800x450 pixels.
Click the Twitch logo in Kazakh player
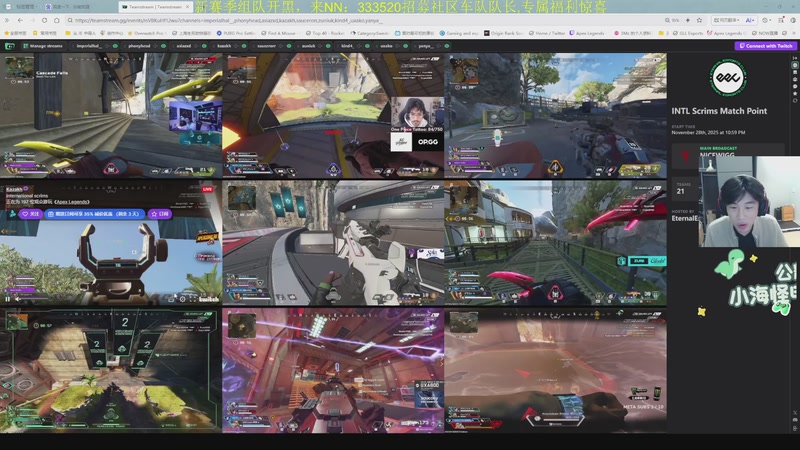[x=209, y=299]
